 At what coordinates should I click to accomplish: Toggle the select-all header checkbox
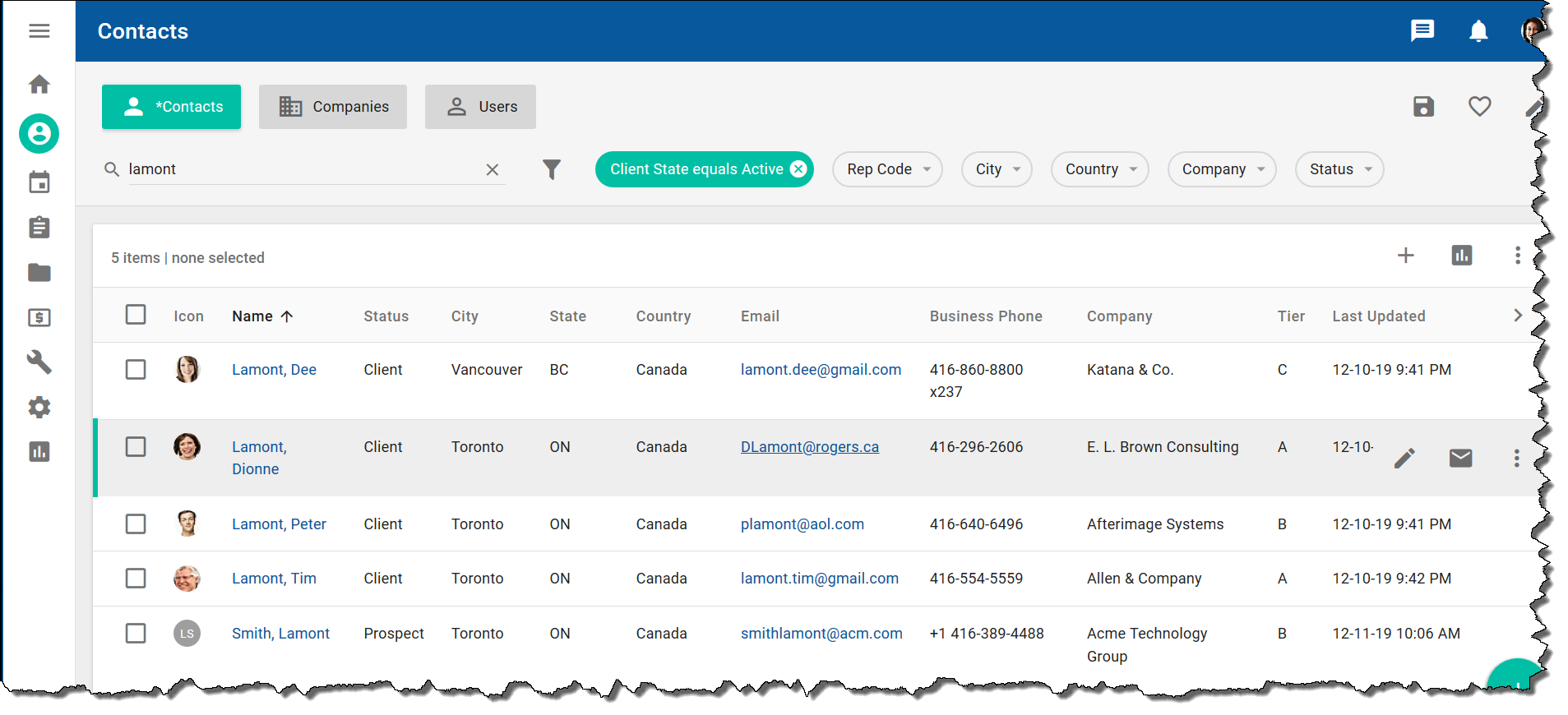pos(136,315)
